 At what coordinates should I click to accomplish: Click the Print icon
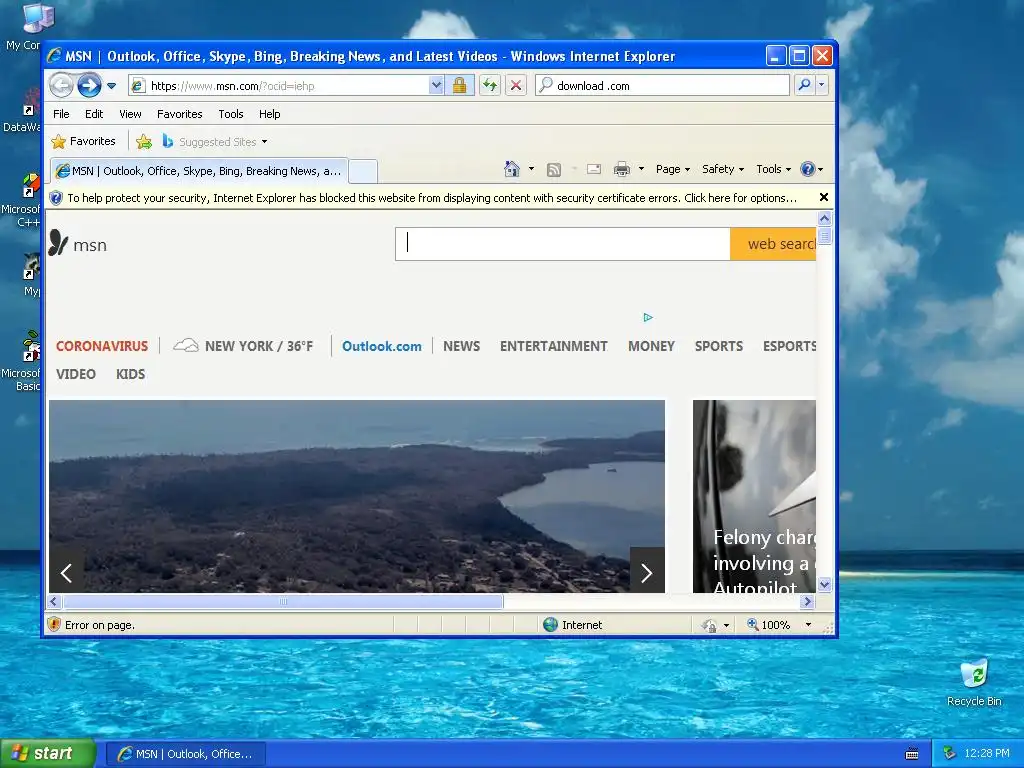pyautogui.click(x=622, y=169)
